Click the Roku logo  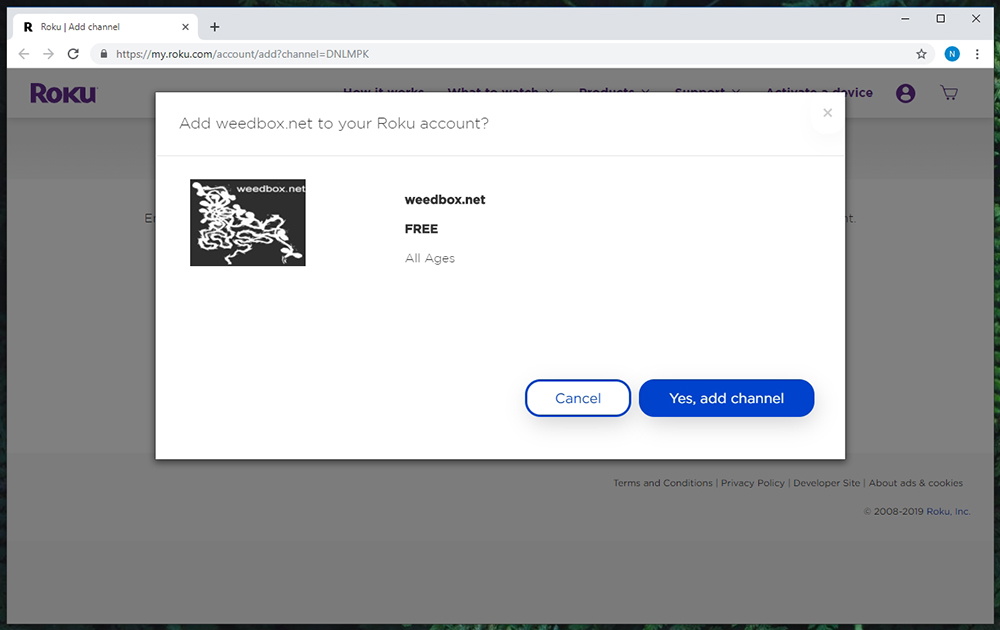[x=63, y=94]
